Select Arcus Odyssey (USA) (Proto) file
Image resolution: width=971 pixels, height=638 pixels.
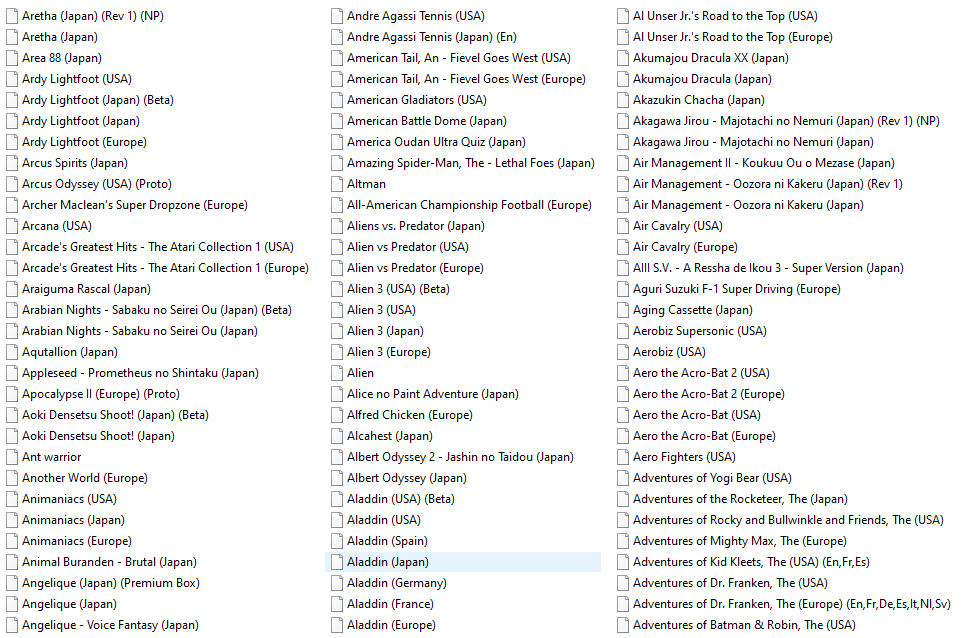(x=96, y=184)
